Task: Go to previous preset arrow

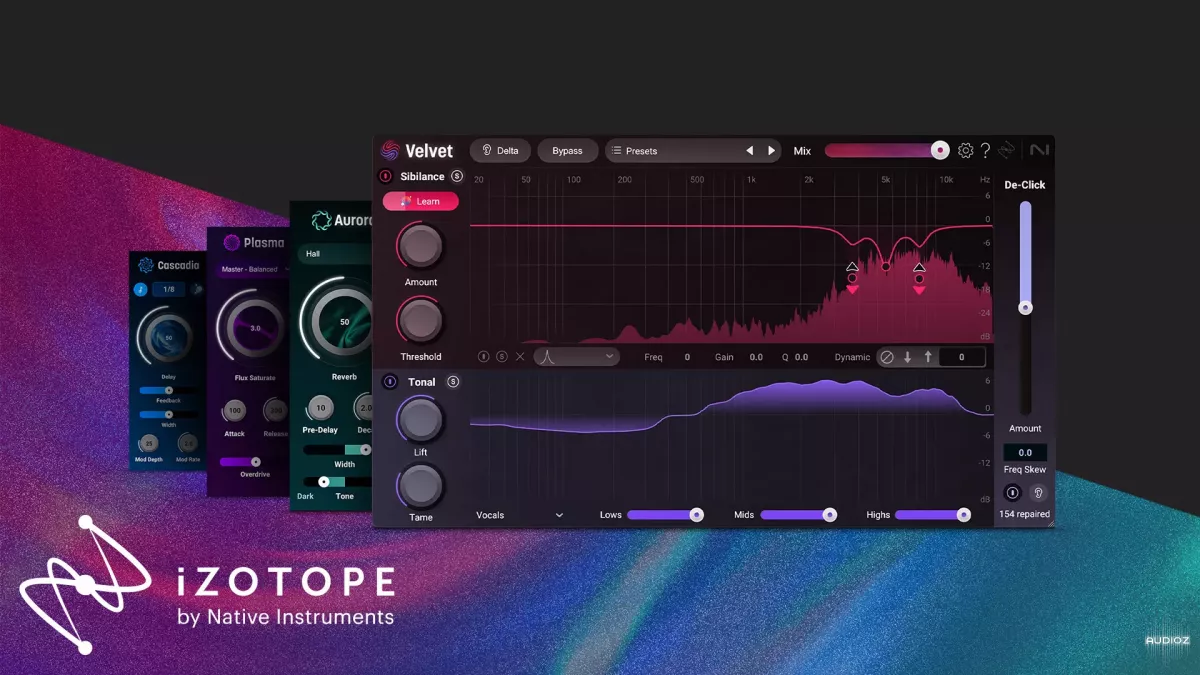Action: tap(749, 151)
